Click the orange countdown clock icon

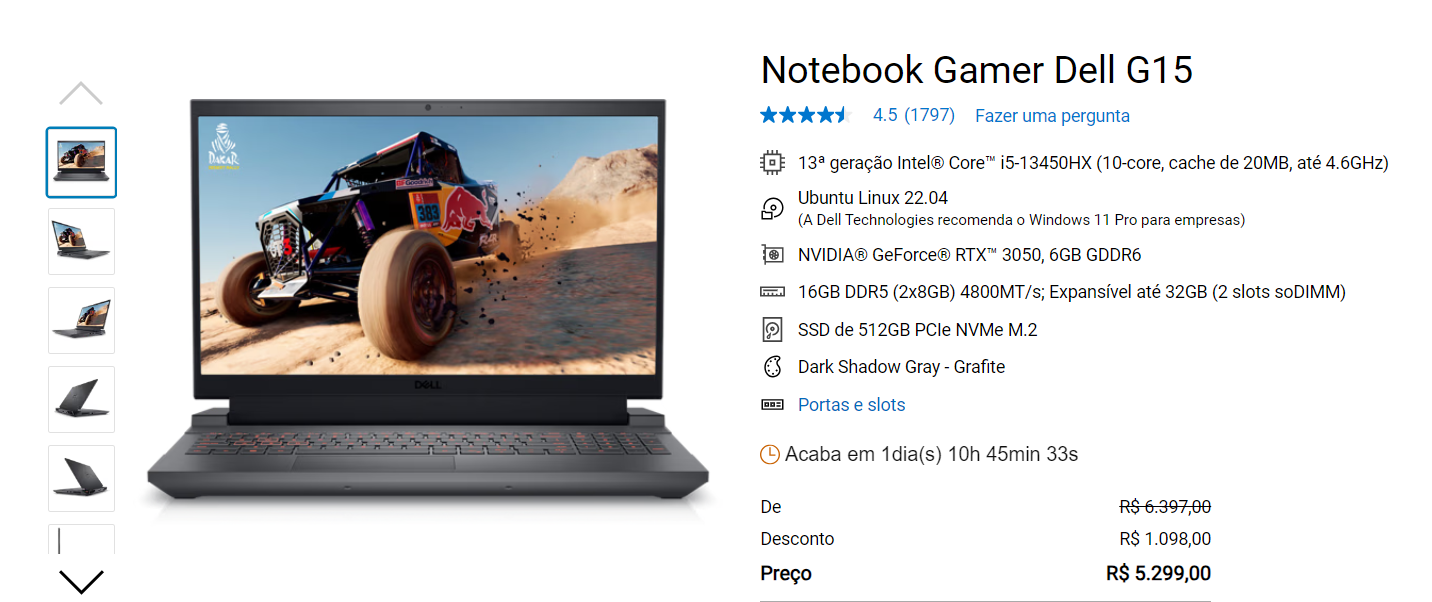[770, 455]
